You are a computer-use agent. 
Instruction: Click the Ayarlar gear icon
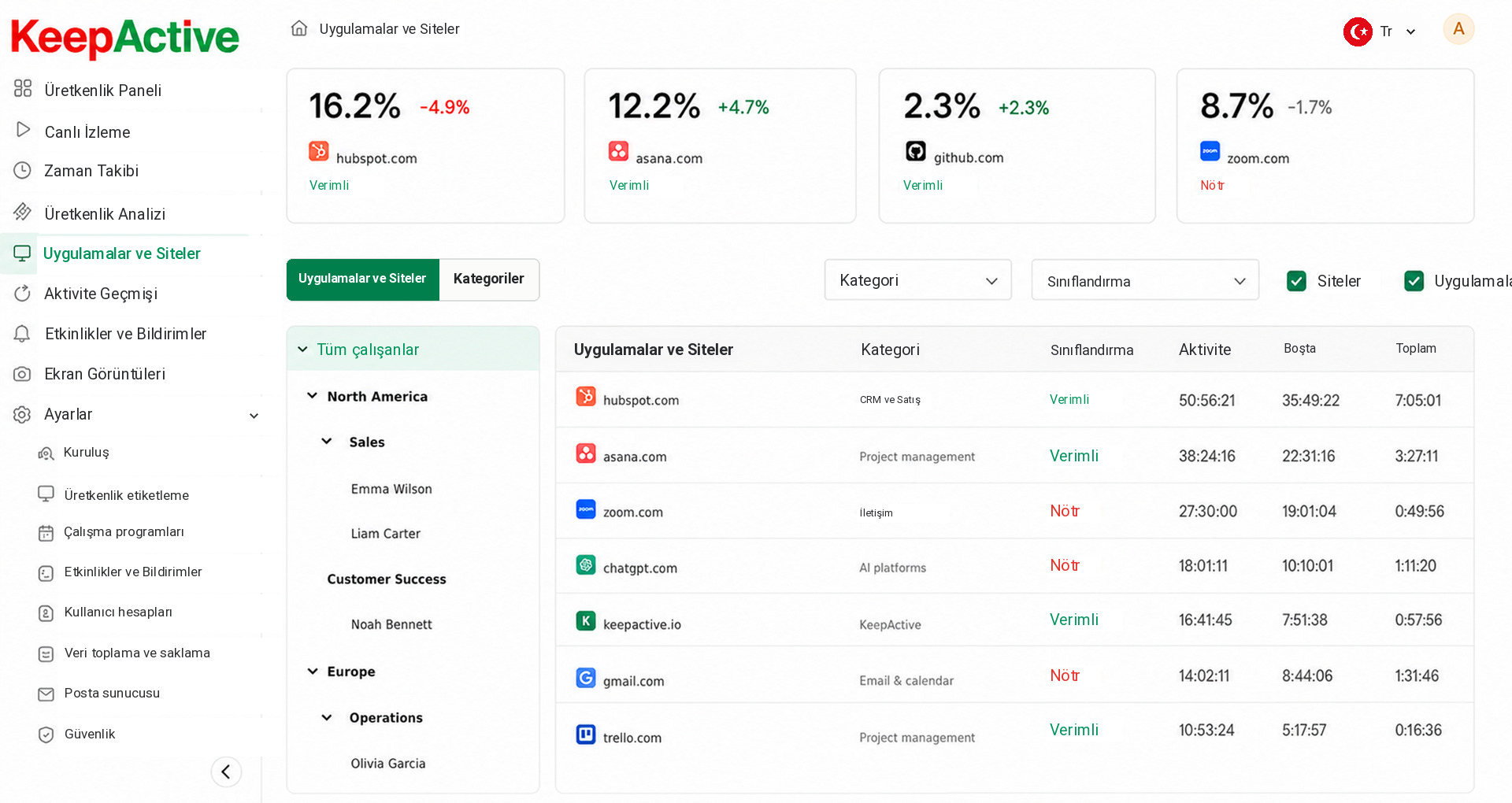point(22,414)
